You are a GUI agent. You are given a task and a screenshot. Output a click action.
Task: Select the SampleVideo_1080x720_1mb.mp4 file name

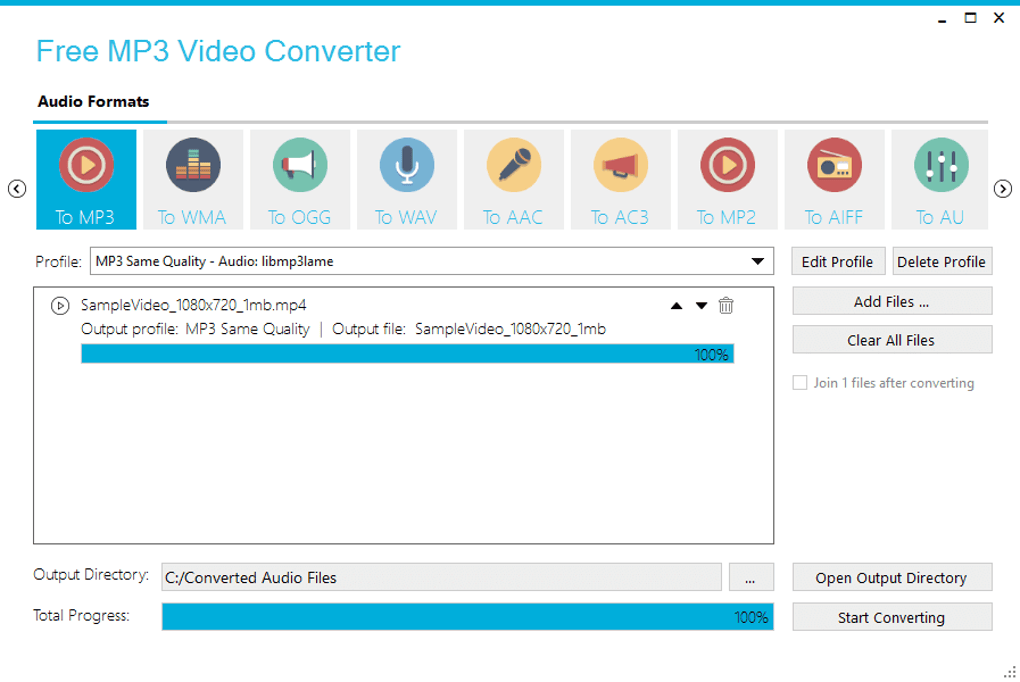[193, 305]
